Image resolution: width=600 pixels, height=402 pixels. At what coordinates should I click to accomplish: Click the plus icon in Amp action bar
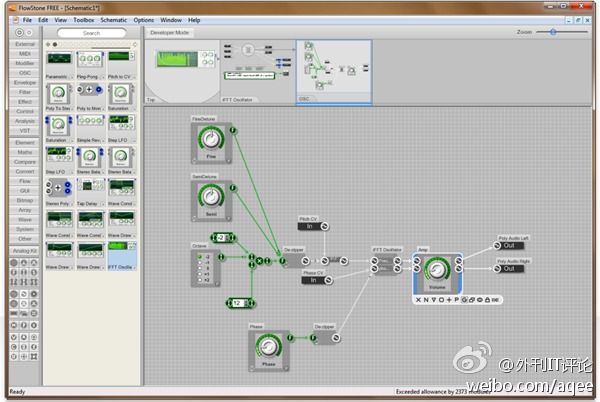click(x=449, y=300)
